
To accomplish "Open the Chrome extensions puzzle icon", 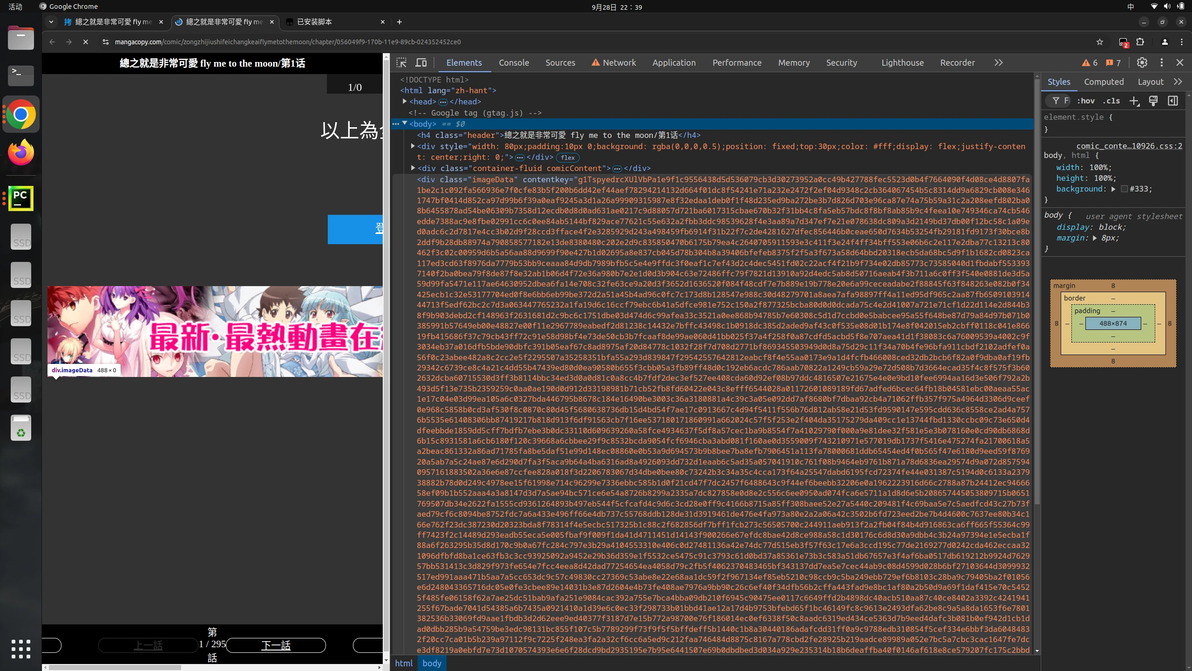I will coord(1140,42).
